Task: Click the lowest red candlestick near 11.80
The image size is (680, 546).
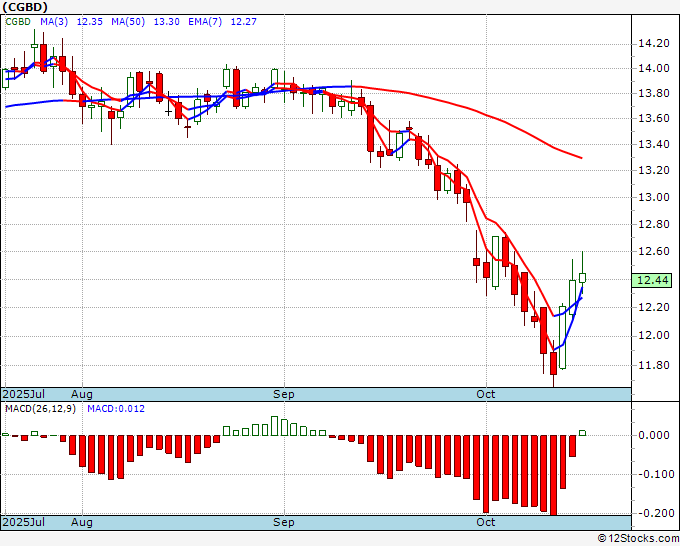Action: pyautogui.click(x=553, y=363)
